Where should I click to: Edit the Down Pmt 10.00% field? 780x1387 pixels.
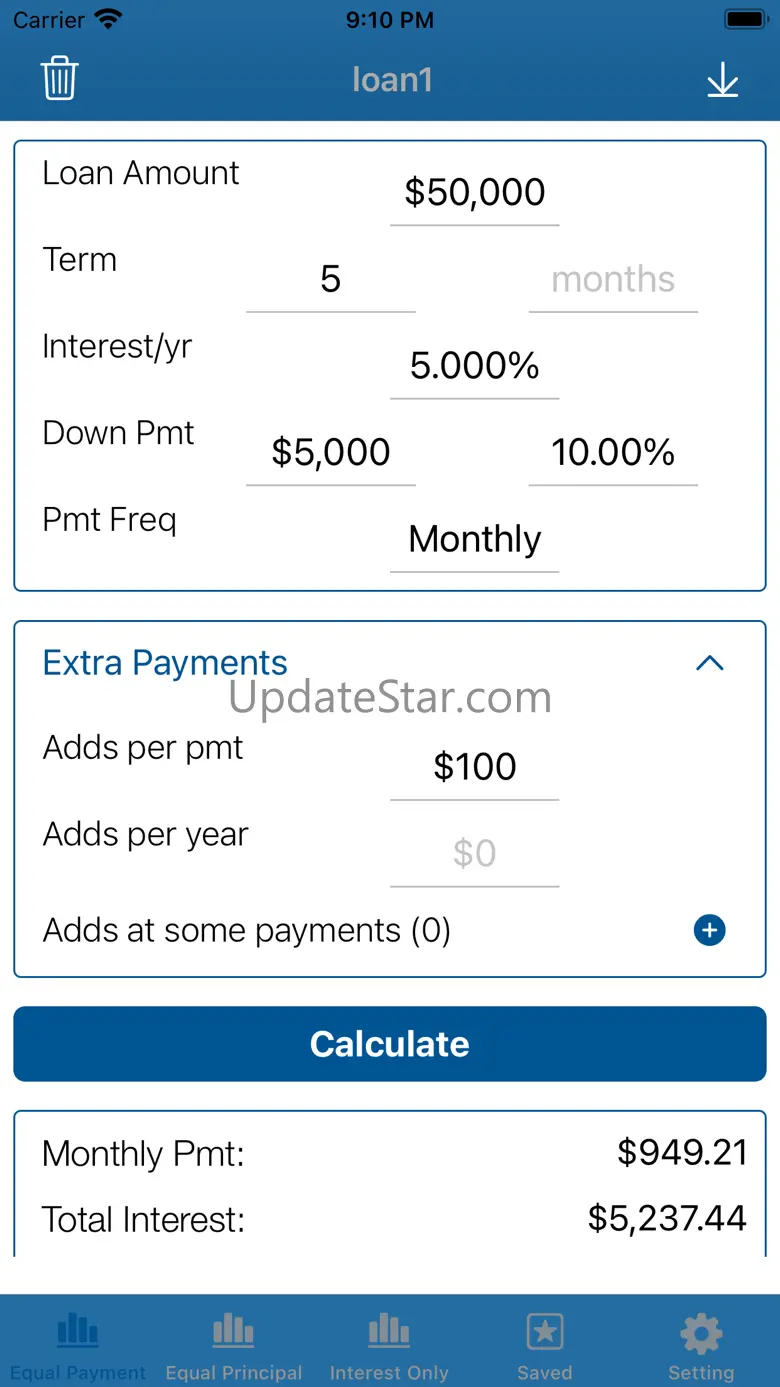coord(613,453)
